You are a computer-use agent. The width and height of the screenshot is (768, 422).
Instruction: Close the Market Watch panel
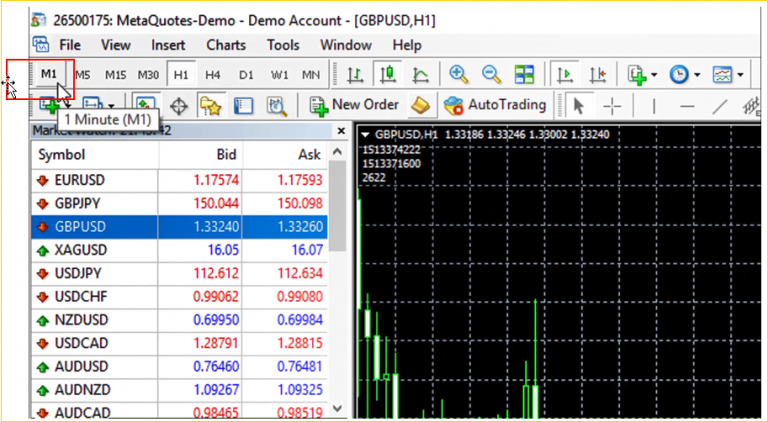(x=341, y=131)
